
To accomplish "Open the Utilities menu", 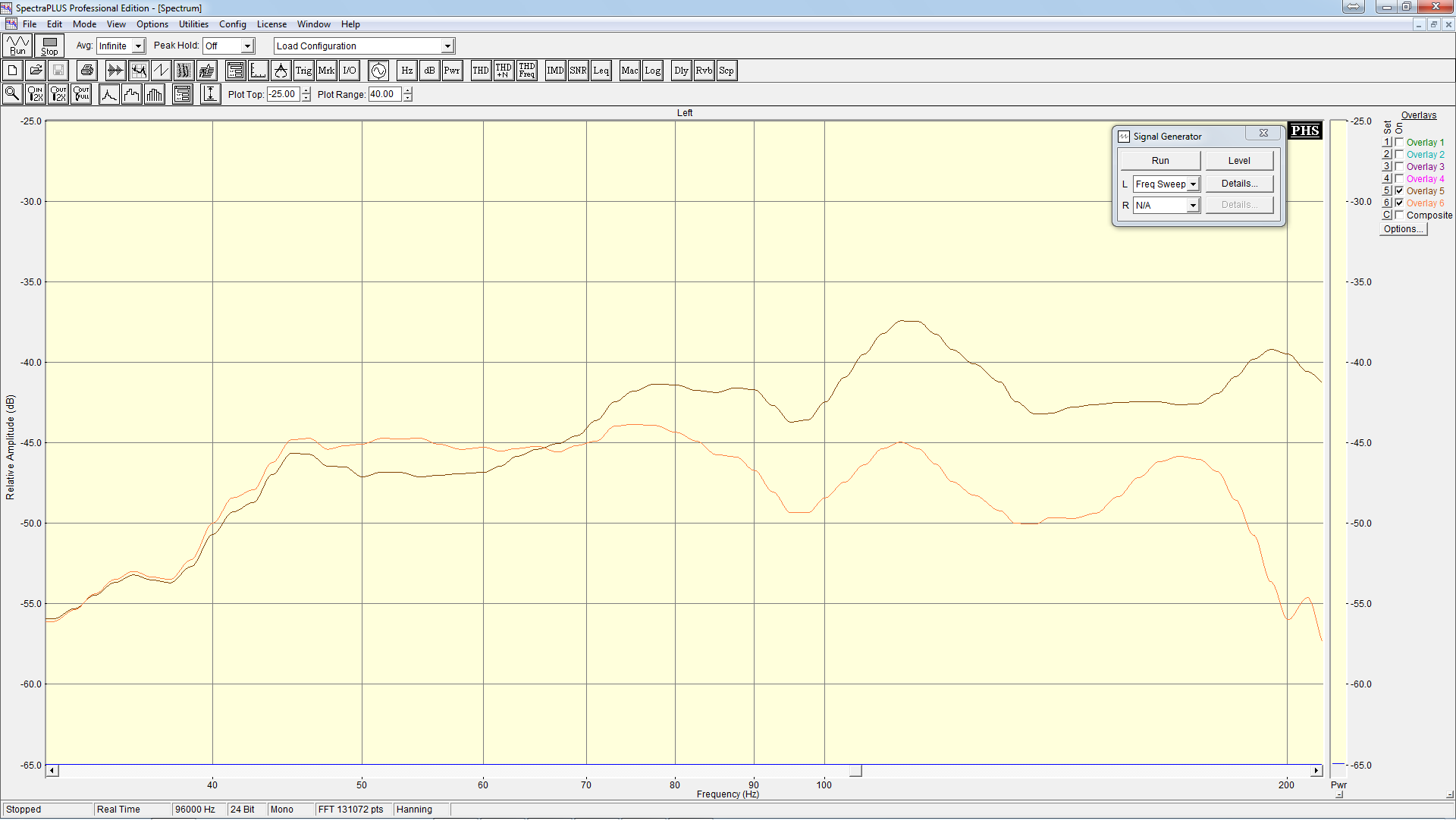I will (x=193, y=24).
